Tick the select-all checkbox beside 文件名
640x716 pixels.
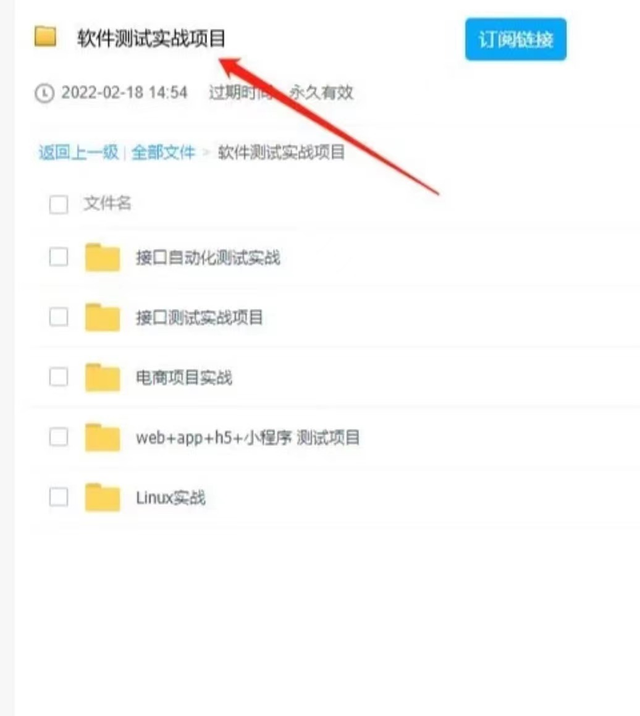59,204
